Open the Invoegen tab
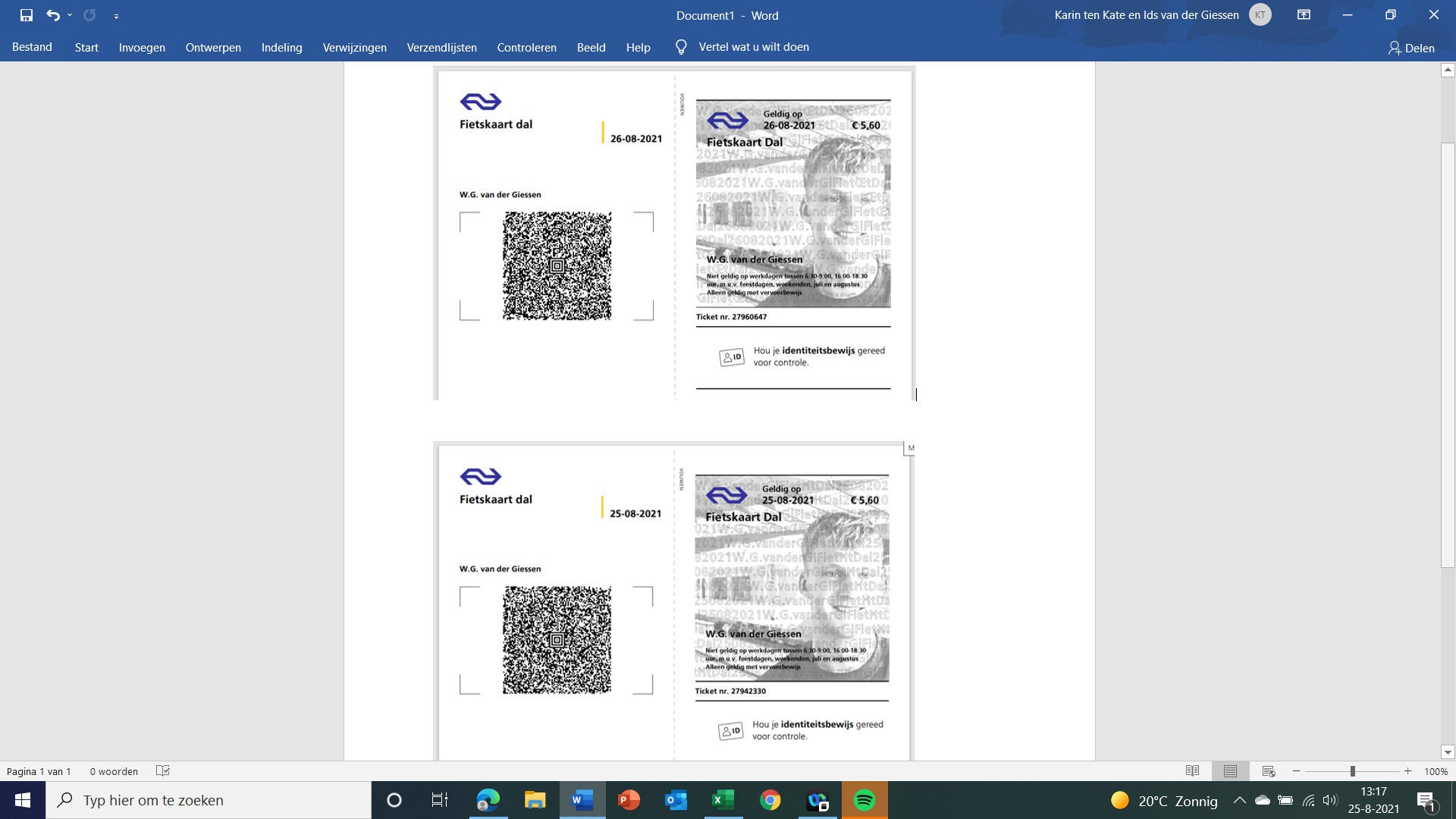 coord(142,47)
